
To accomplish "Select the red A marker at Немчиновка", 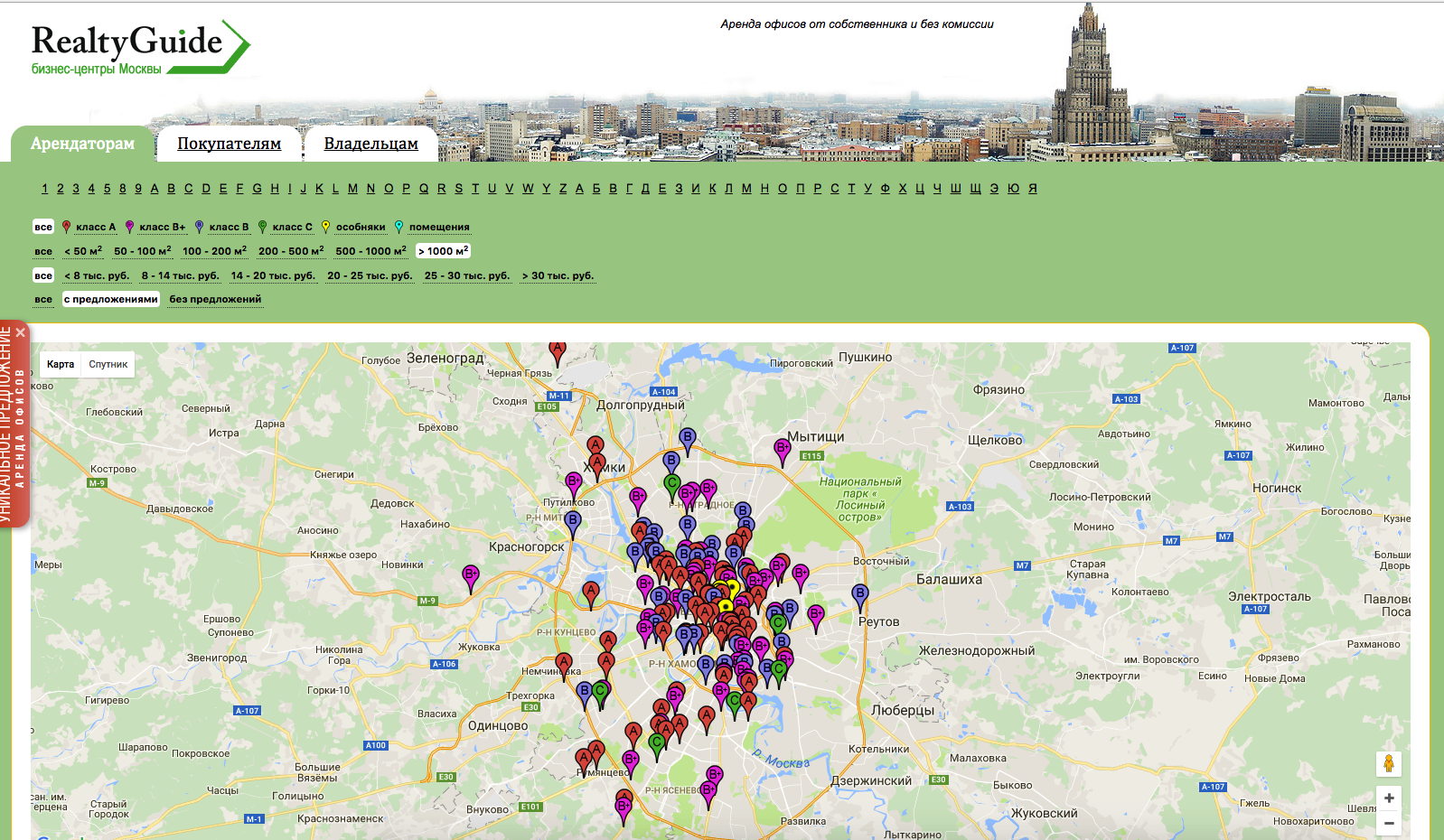I will [x=564, y=665].
